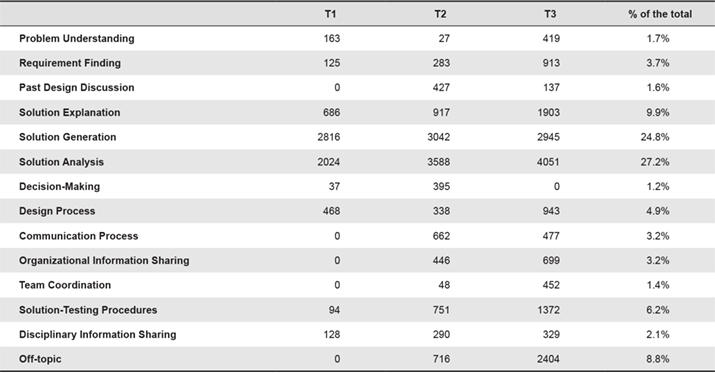Click the T1 column header
The width and height of the screenshot is (715, 373).
[x=331, y=14]
